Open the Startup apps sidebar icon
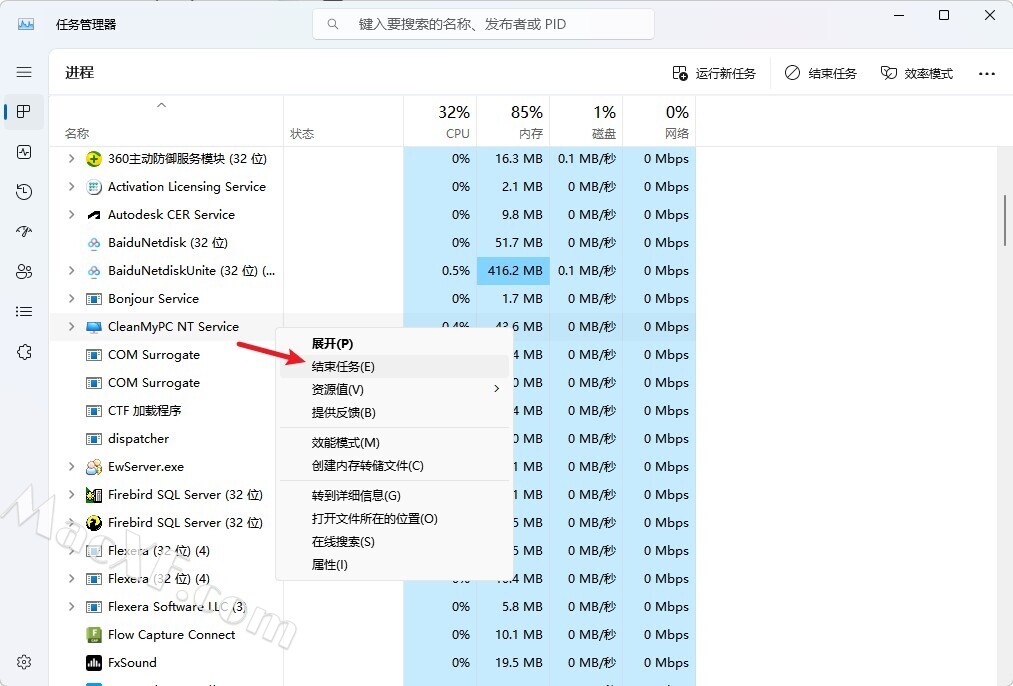This screenshot has width=1013, height=686. point(24,231)
